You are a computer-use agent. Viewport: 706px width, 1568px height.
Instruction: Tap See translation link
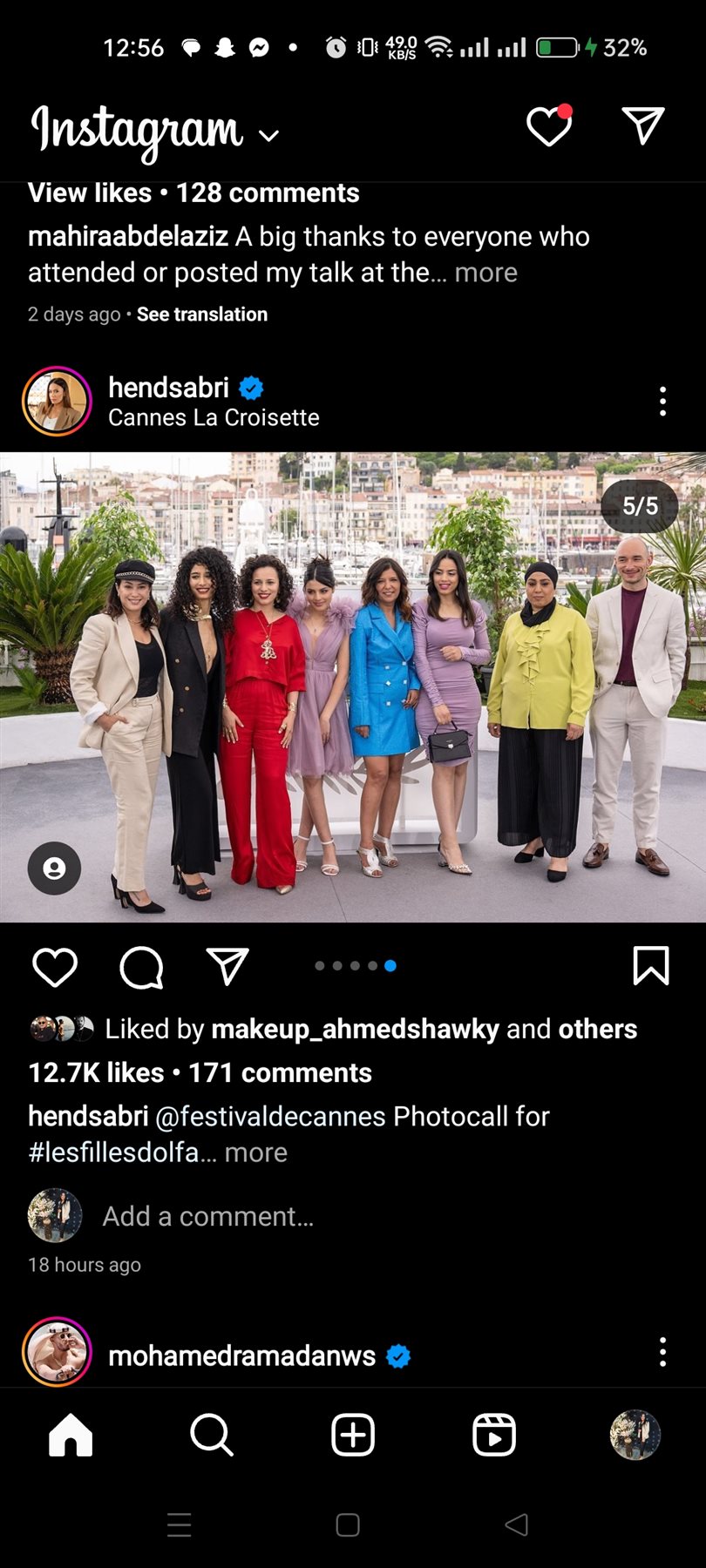click(x=202, y=314)
